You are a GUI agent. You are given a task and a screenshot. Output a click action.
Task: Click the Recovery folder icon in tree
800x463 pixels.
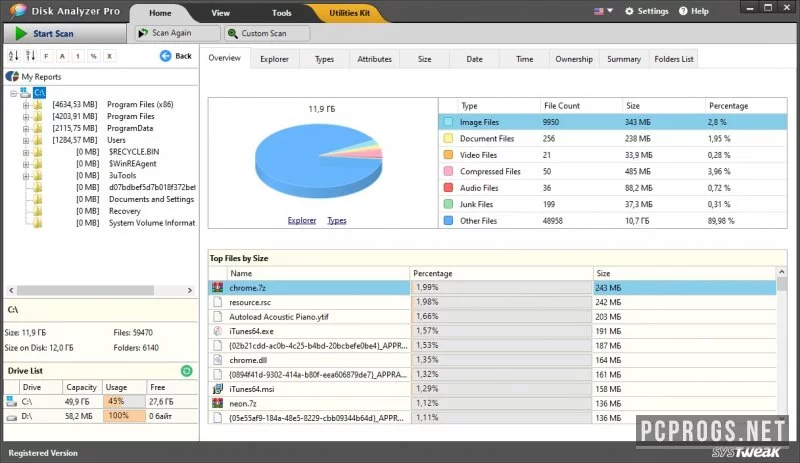[38, 211]
